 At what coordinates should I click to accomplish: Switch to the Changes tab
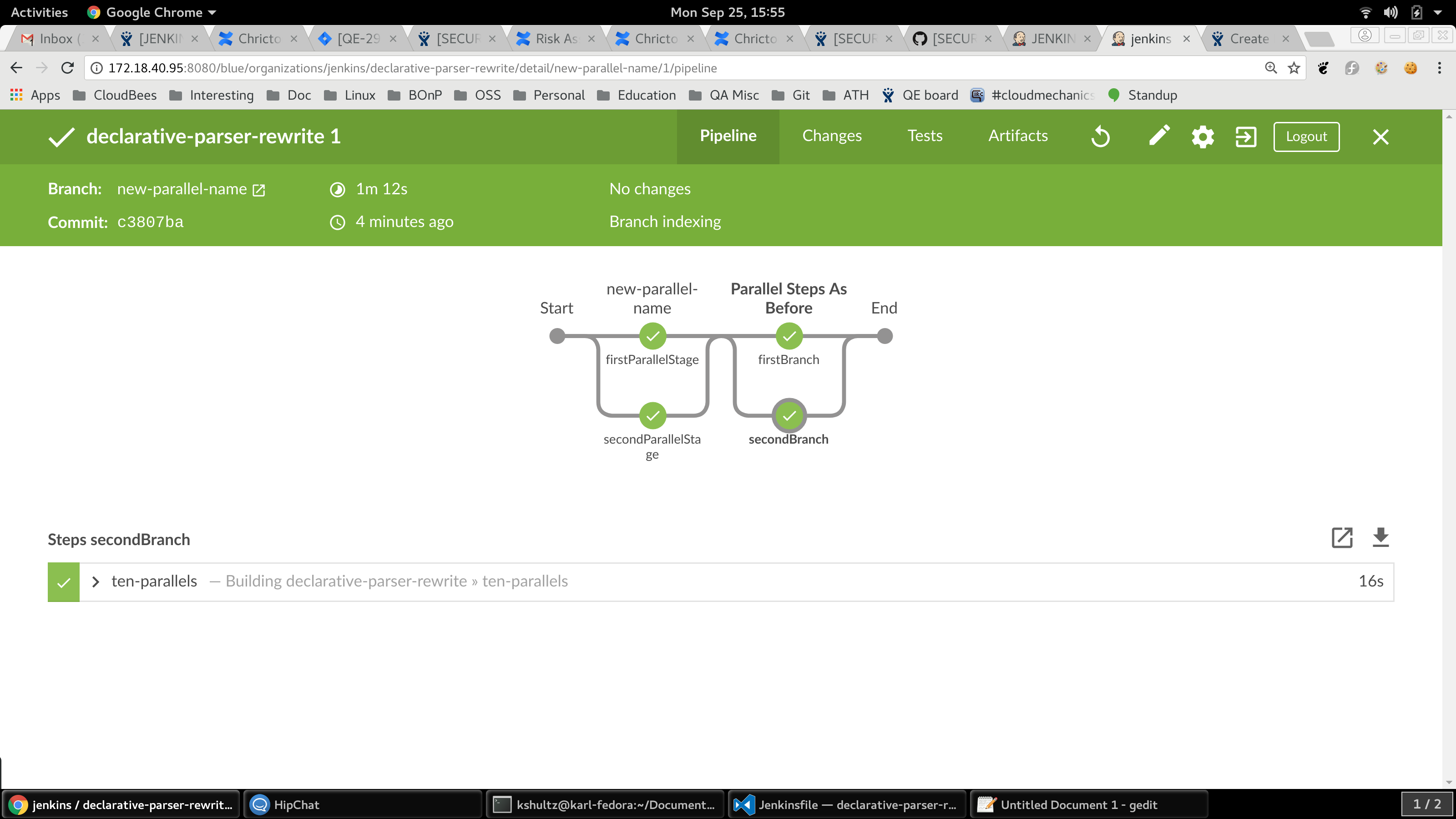(x=831, y=136)
